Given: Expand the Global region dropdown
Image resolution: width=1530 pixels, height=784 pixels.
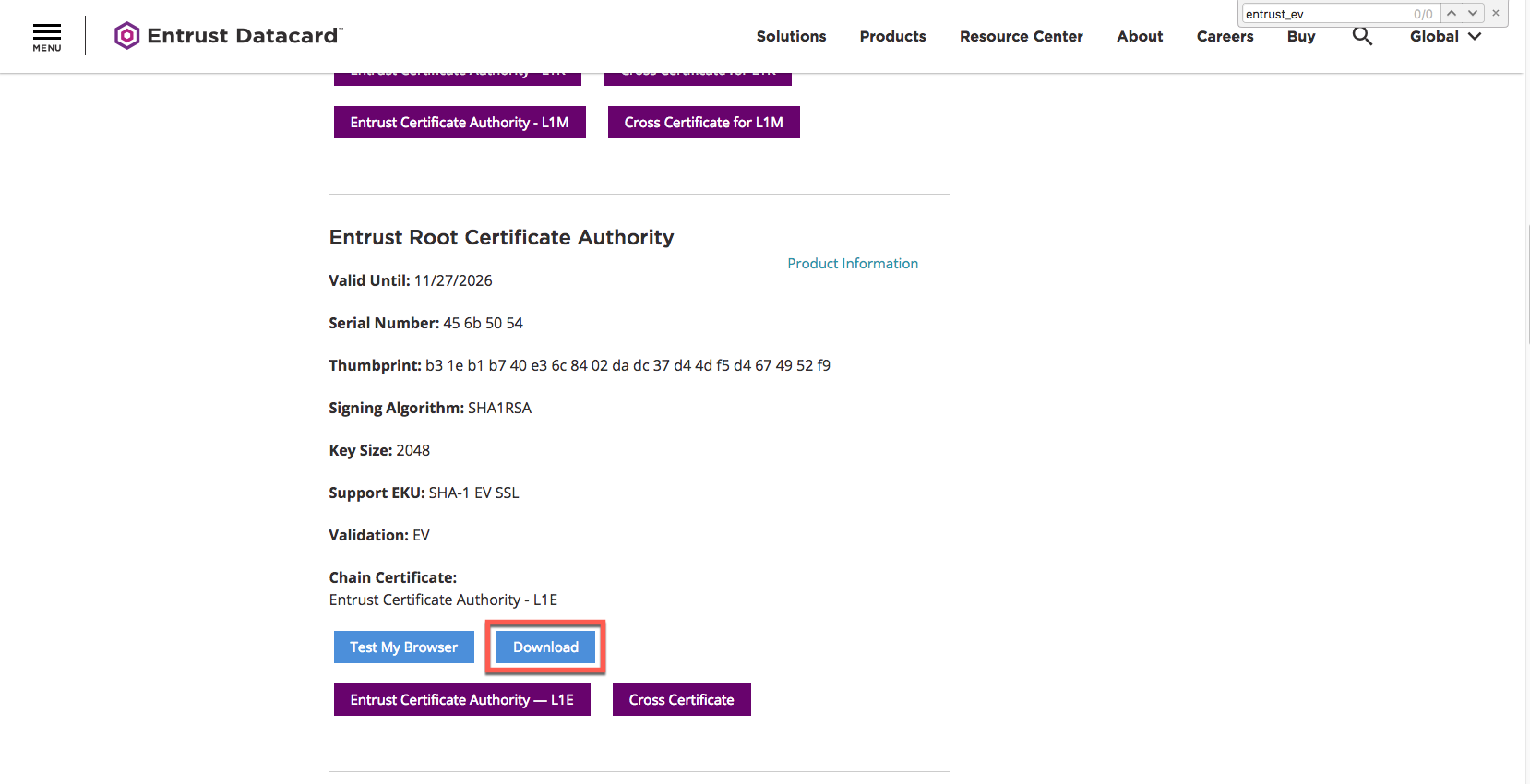Looking at the screenshot, I should click(1445, 36).
